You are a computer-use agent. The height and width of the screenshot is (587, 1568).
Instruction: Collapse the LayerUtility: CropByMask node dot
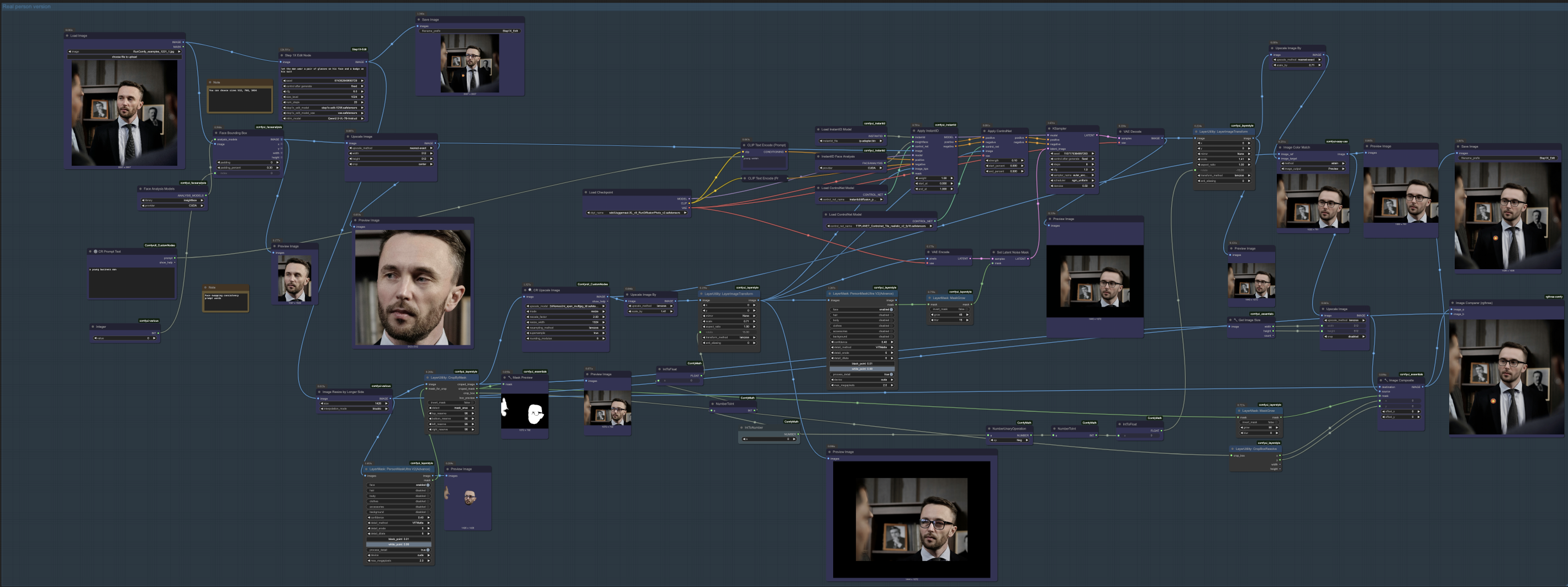pyautogui.click(x=427, y=378)
